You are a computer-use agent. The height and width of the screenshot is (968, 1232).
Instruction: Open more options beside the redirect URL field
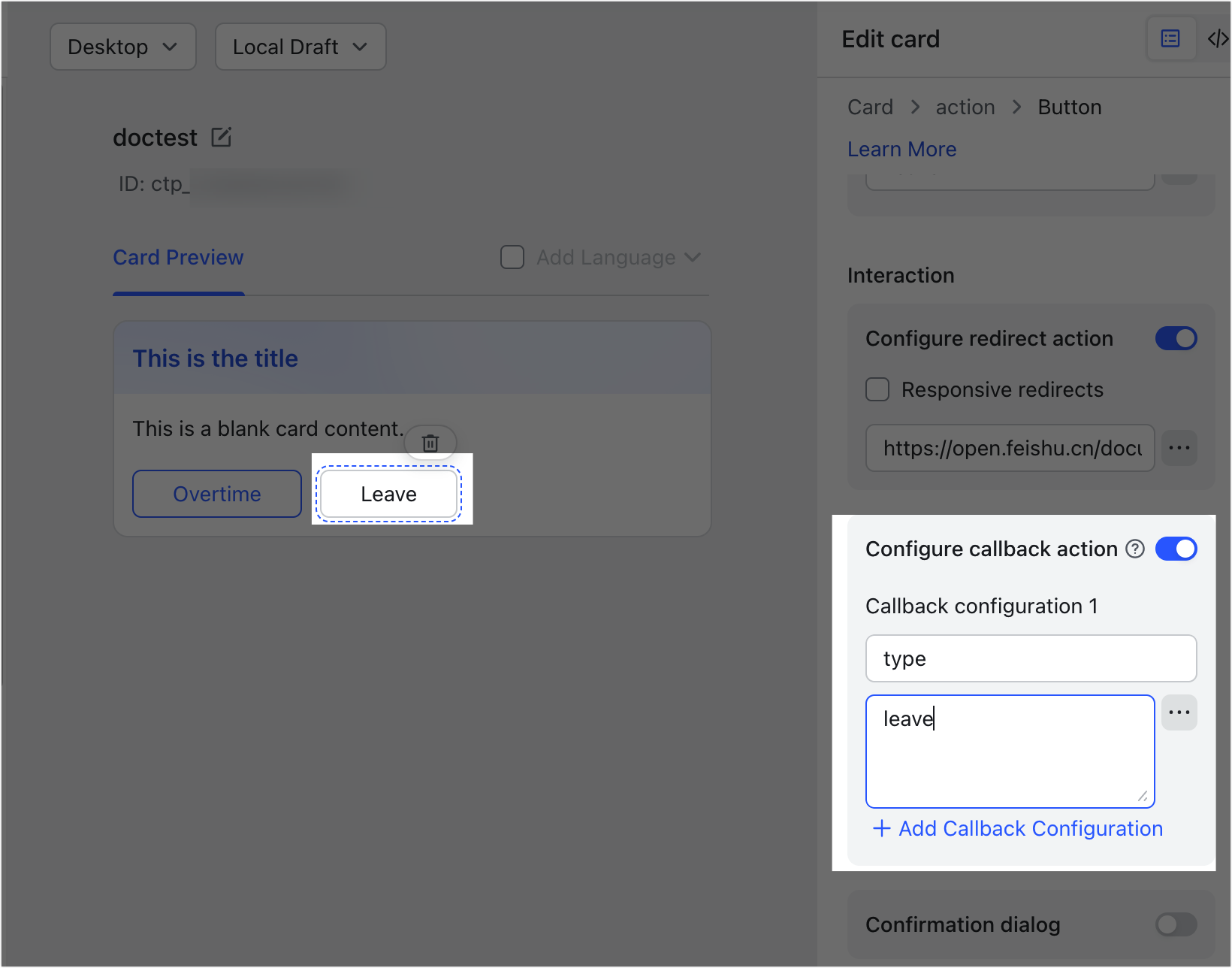(1179, 448)
